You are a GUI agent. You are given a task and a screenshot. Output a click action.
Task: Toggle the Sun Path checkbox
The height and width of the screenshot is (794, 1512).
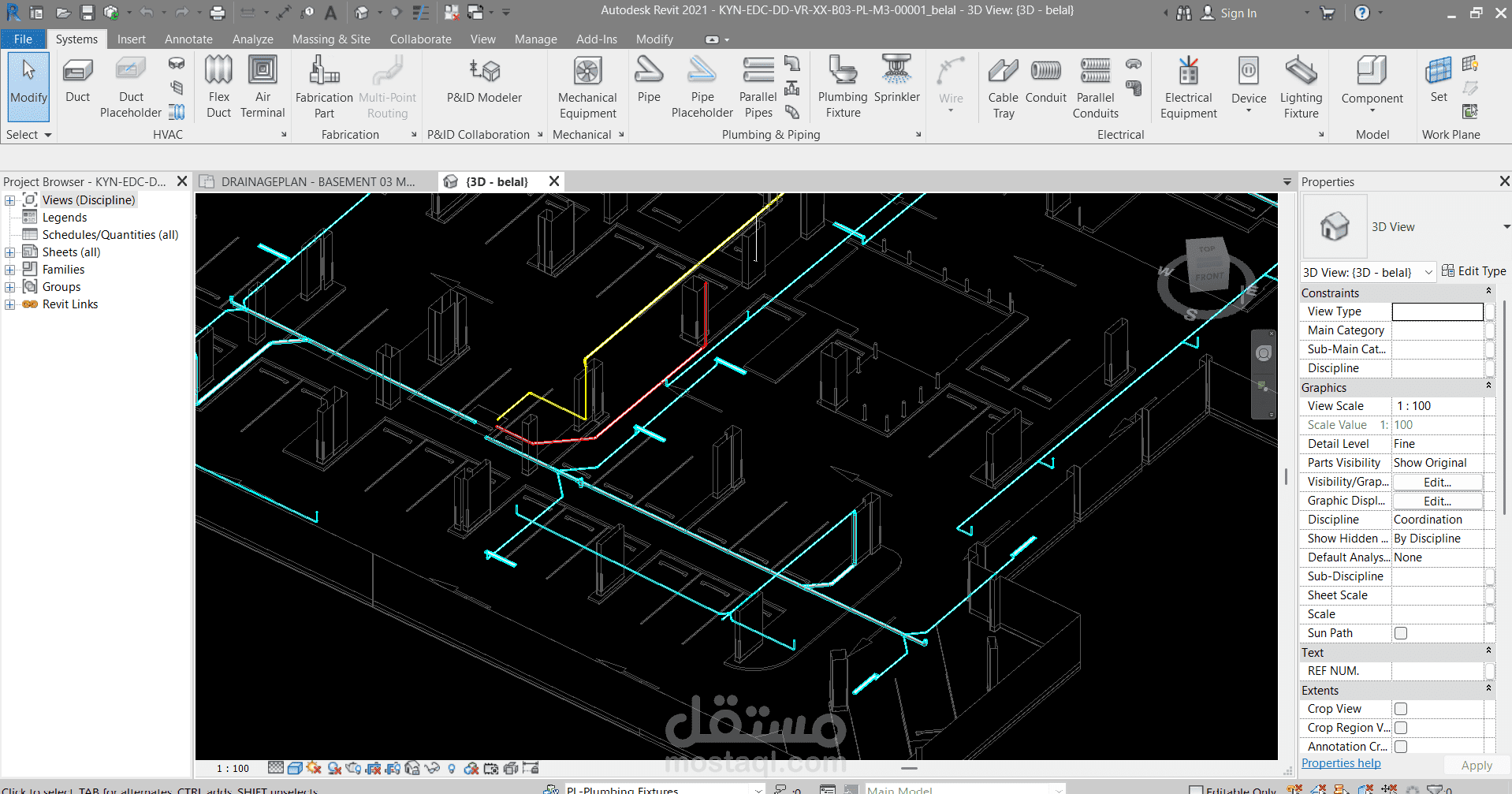pos(1401,633)
